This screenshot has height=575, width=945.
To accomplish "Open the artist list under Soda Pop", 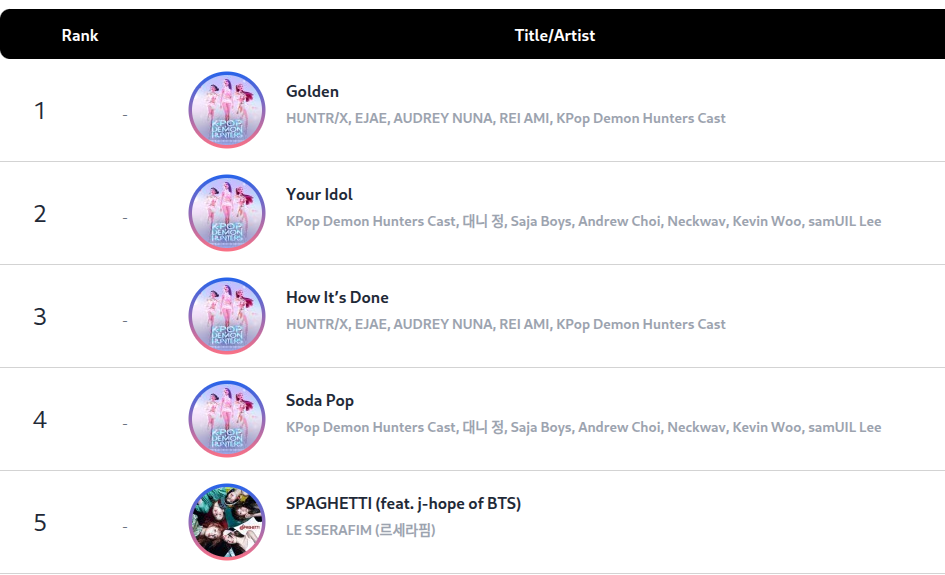I will coord(583,427).
